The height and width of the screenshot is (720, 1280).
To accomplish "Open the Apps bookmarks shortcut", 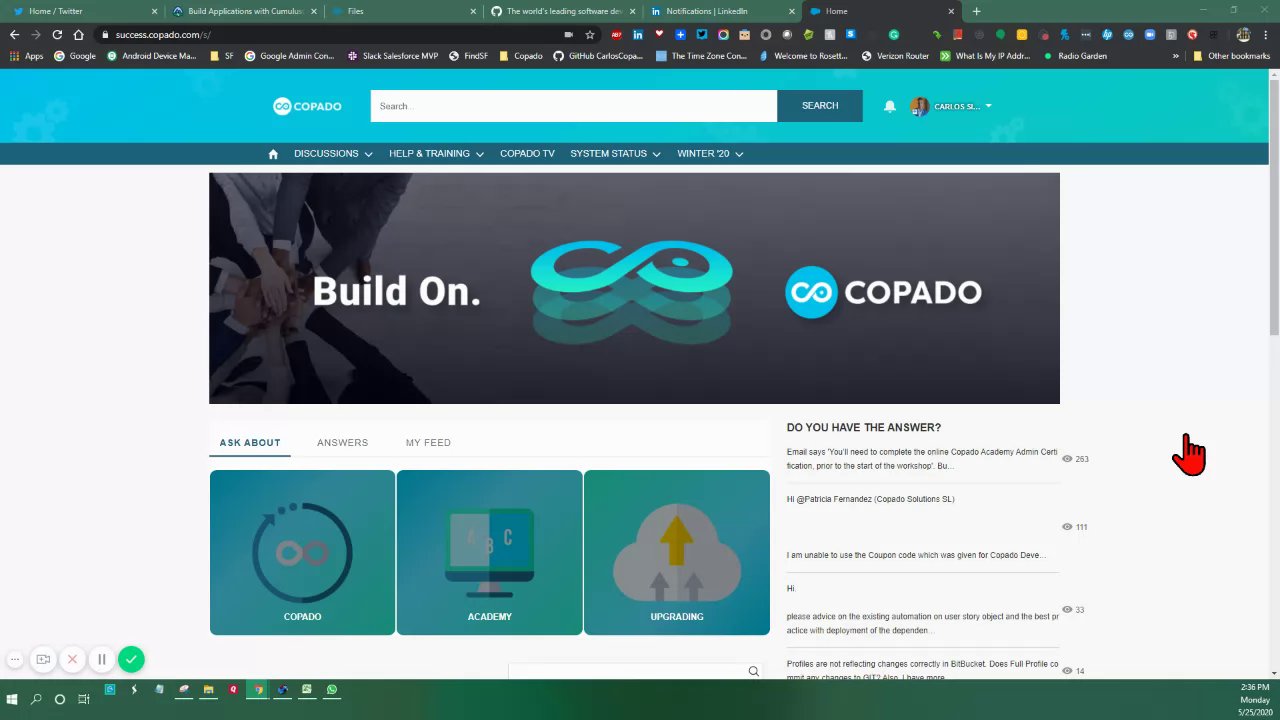I will pyautogui.click(x=26, y=56).
